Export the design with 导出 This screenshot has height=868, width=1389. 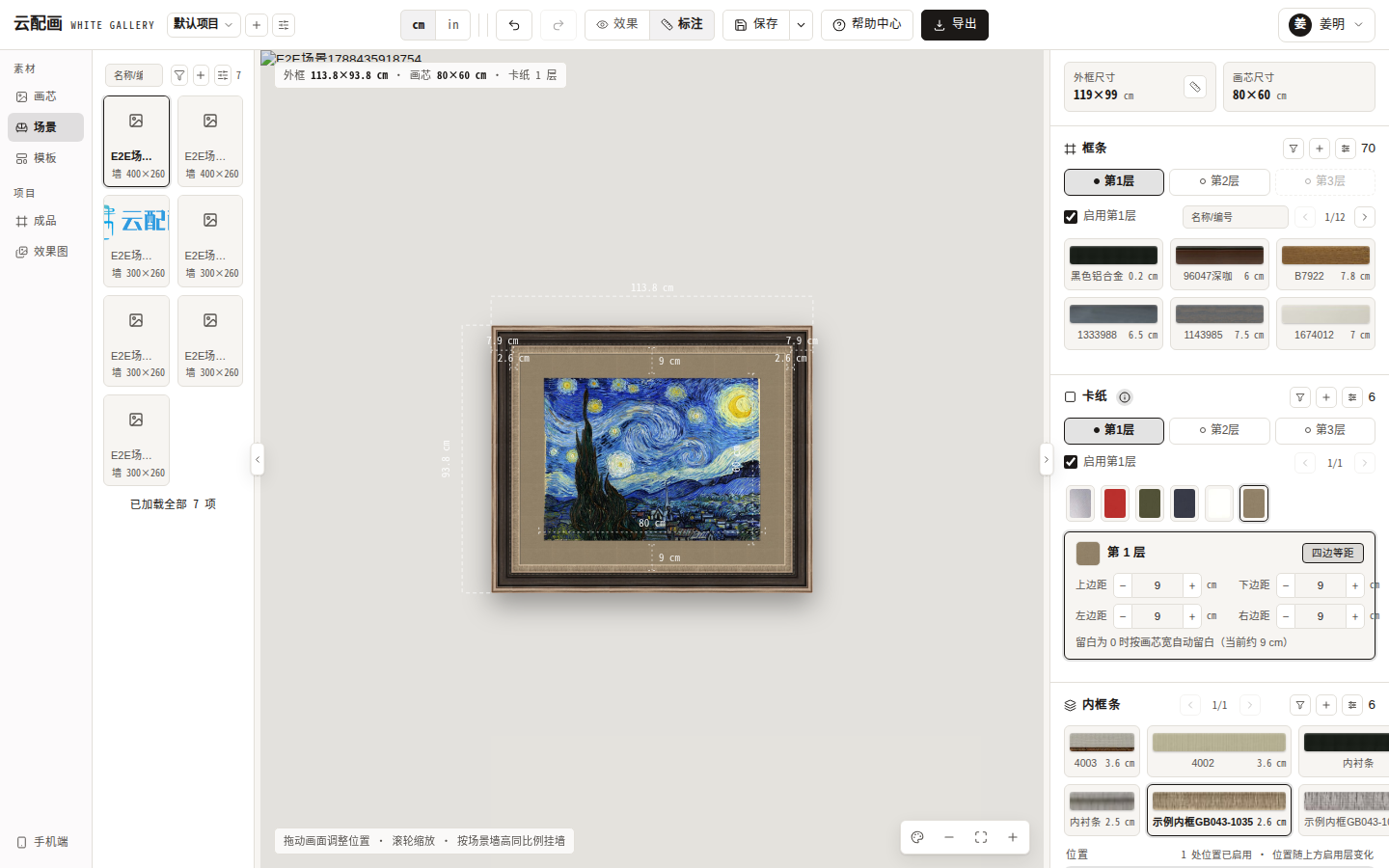point(955,25)
